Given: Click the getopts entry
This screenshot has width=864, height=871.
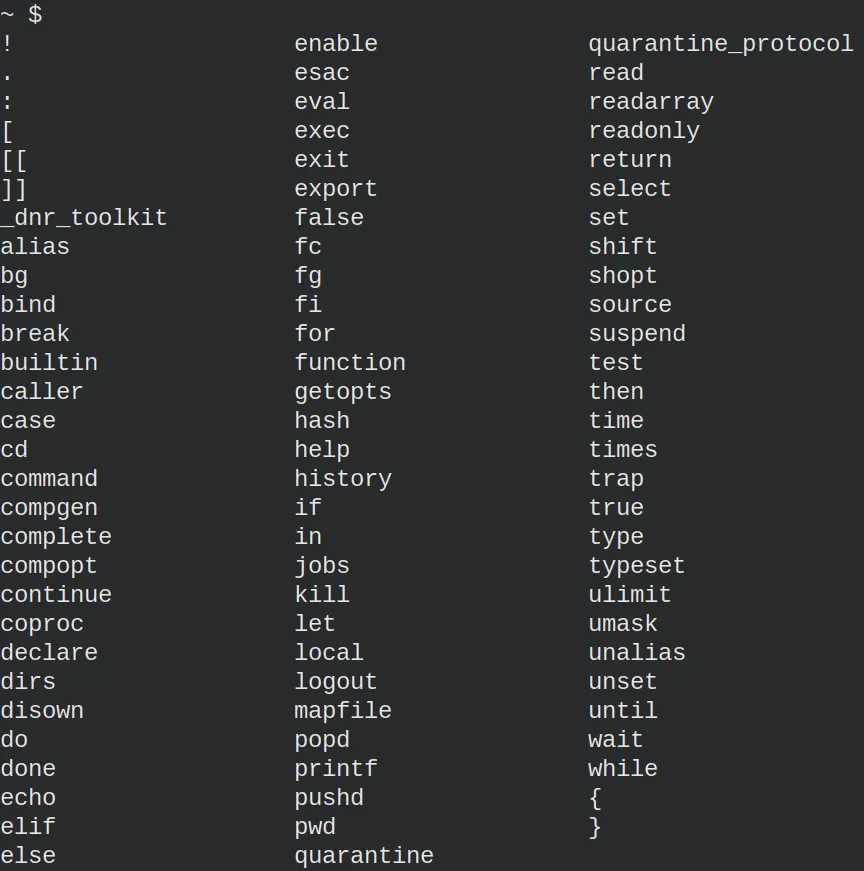Looking at the screenshot, I should coord(343,392).
